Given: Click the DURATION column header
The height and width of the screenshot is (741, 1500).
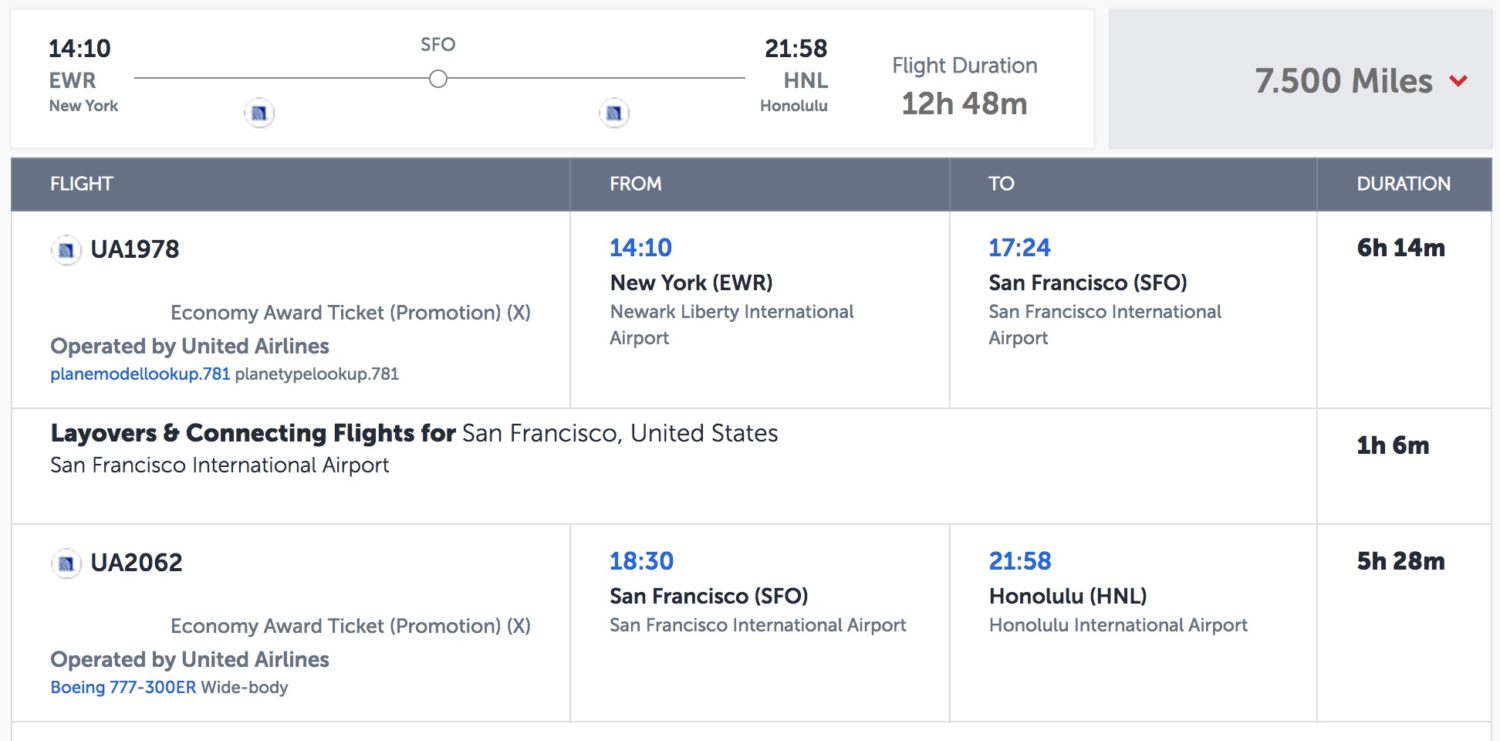Looking at the screenshot, I should tap(1403, 184).
